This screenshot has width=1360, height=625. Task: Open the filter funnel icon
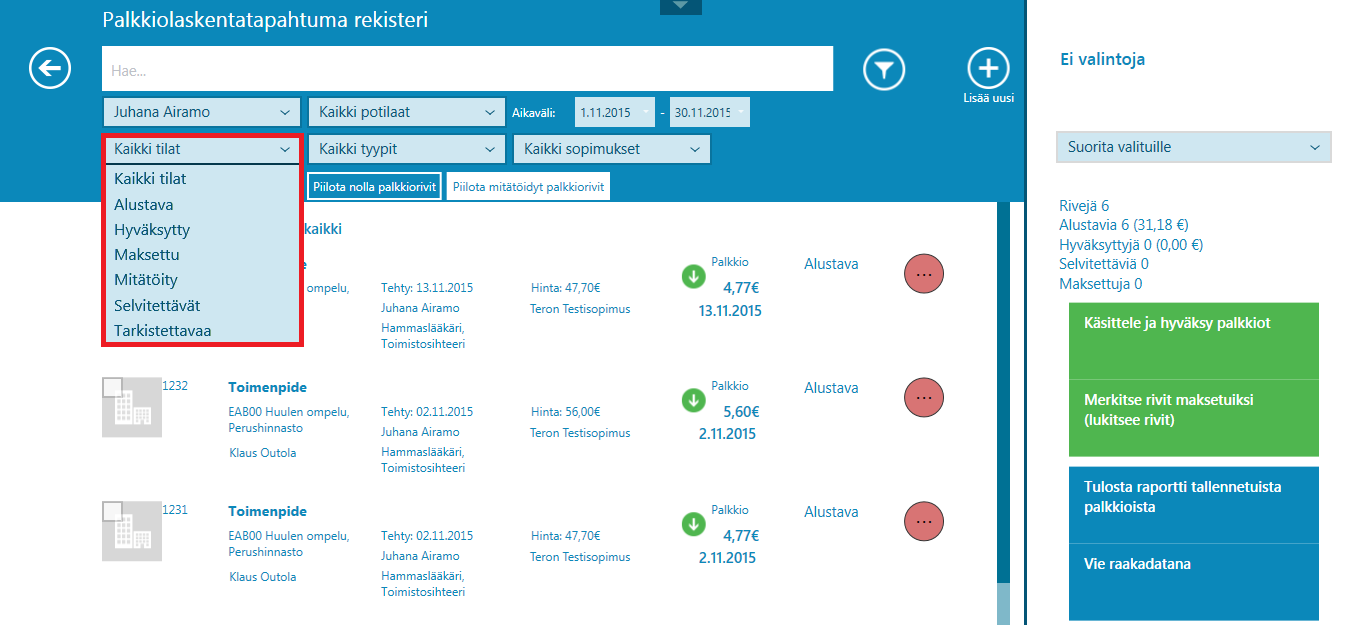[x=884, y=69]
